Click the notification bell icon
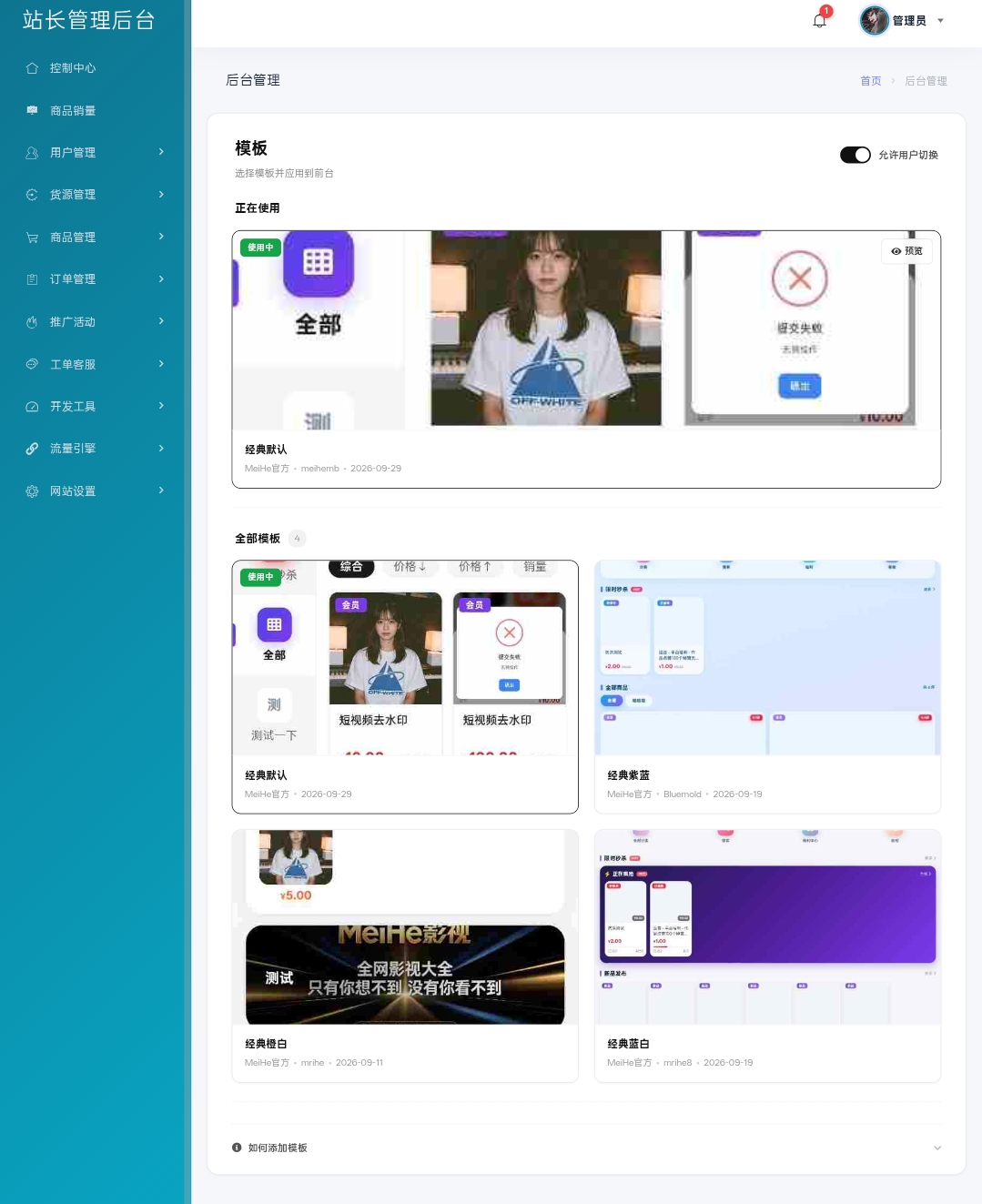Image resolution: width=982 pixels, height=1204 pixels. 819,20
